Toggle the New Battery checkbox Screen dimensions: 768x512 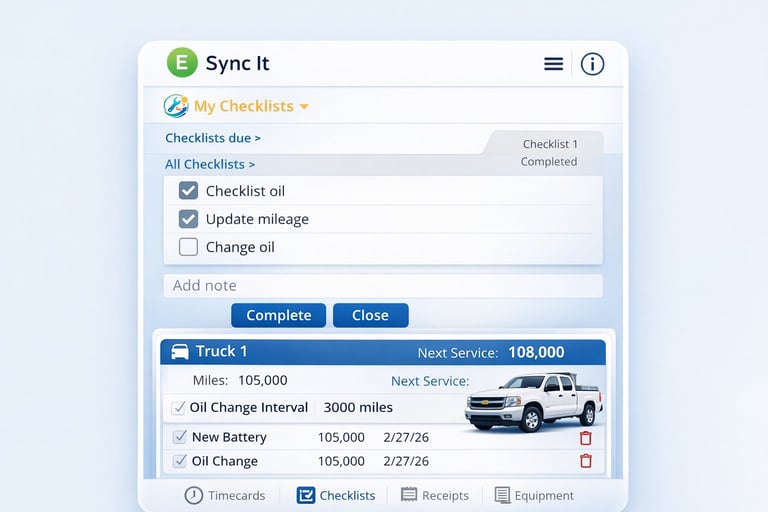(180, 437)
